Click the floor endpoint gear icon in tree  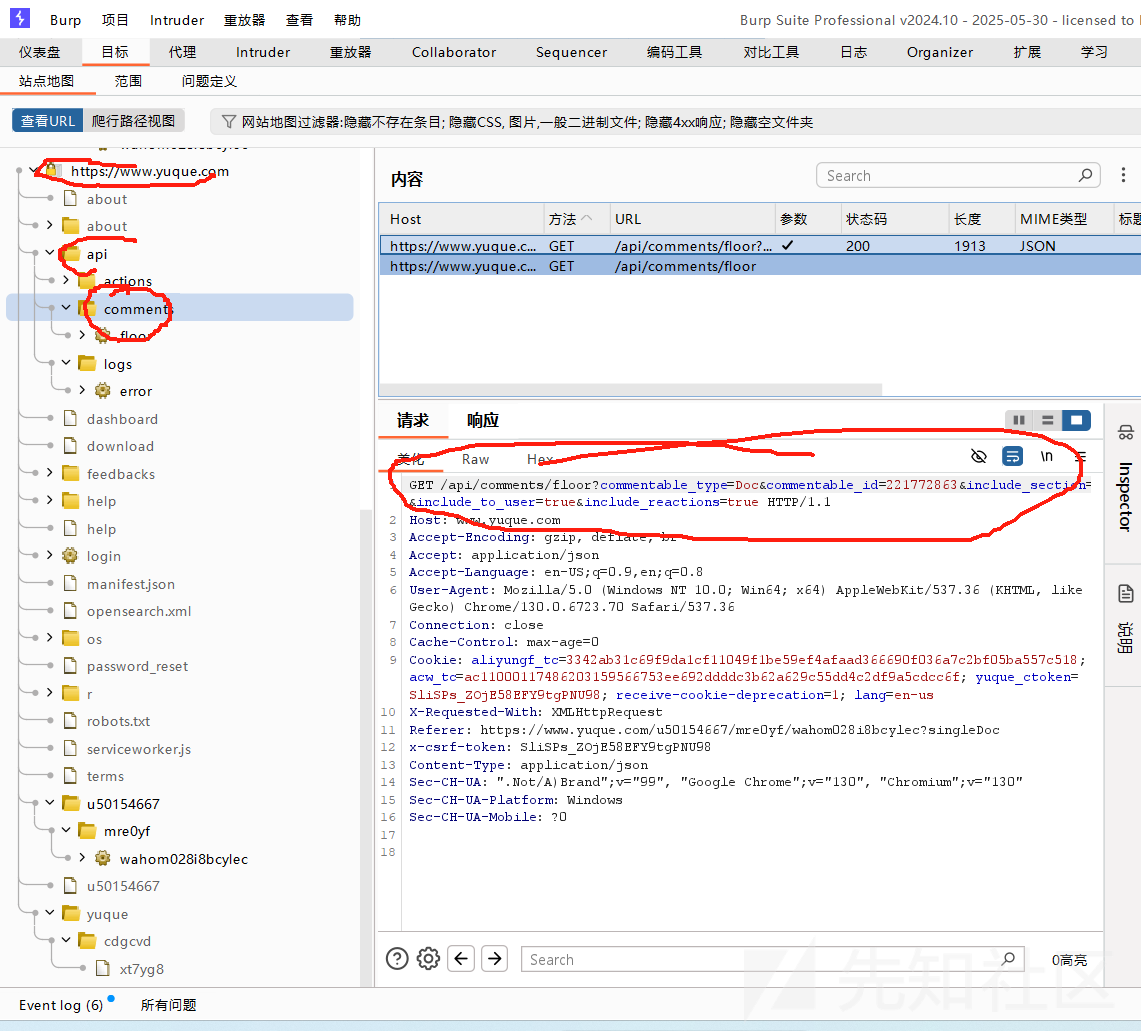[103, 335]
